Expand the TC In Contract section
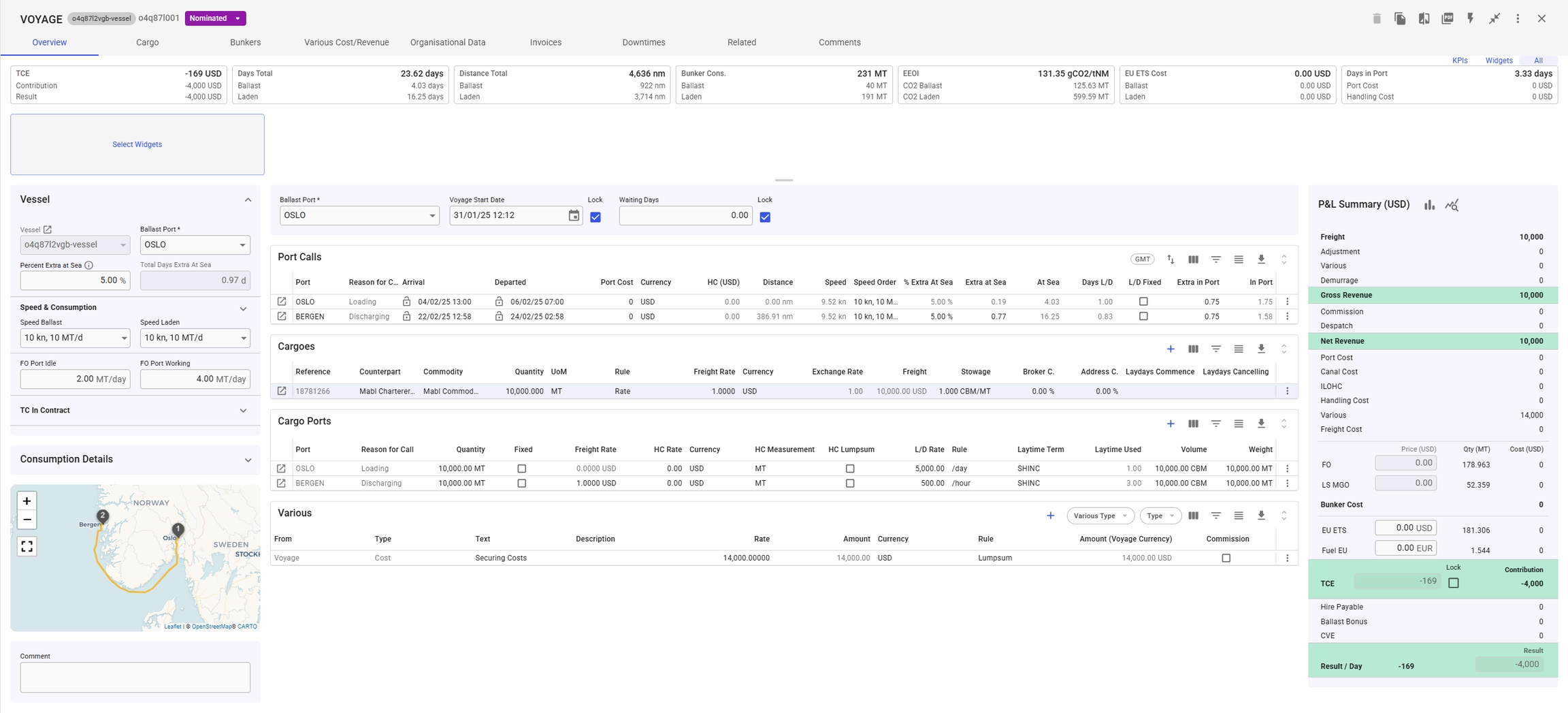Viewport: 1568px width, 713px height. pos(243,411)
